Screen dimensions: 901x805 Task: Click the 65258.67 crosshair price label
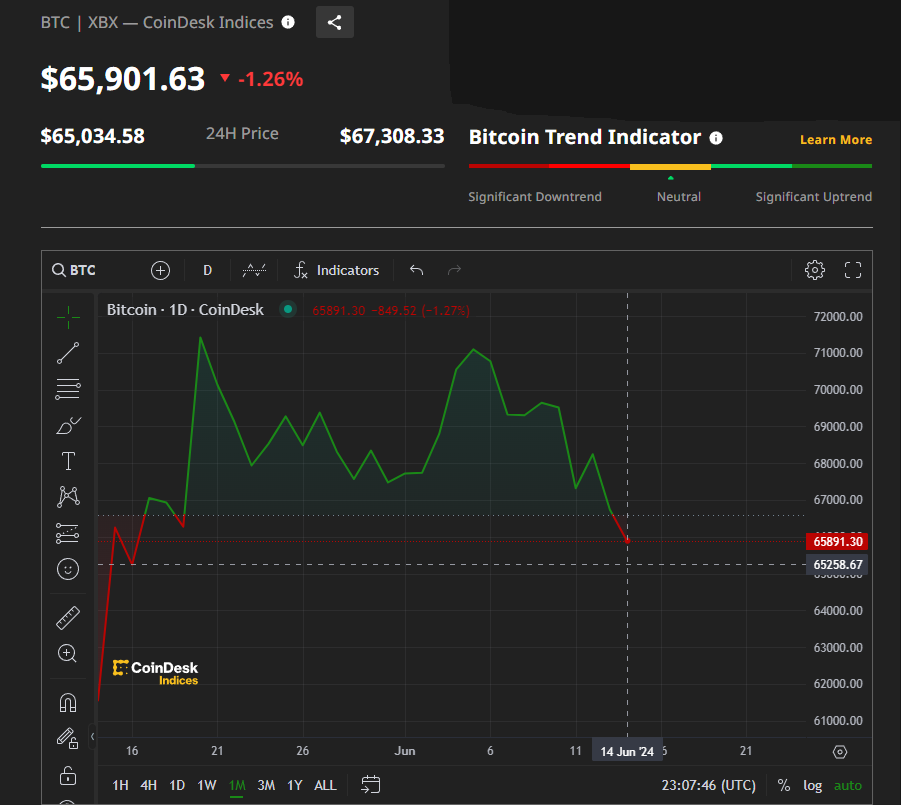click(x=837, y=565)
